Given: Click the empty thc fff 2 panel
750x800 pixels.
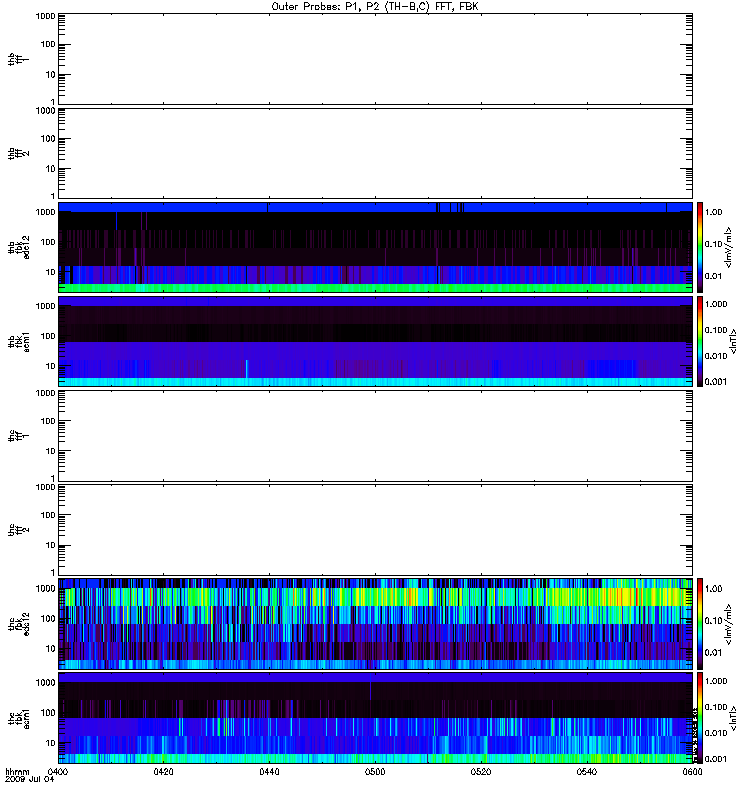Looking at the screenshot, I should pyautogui.click(x=375, y=530).
